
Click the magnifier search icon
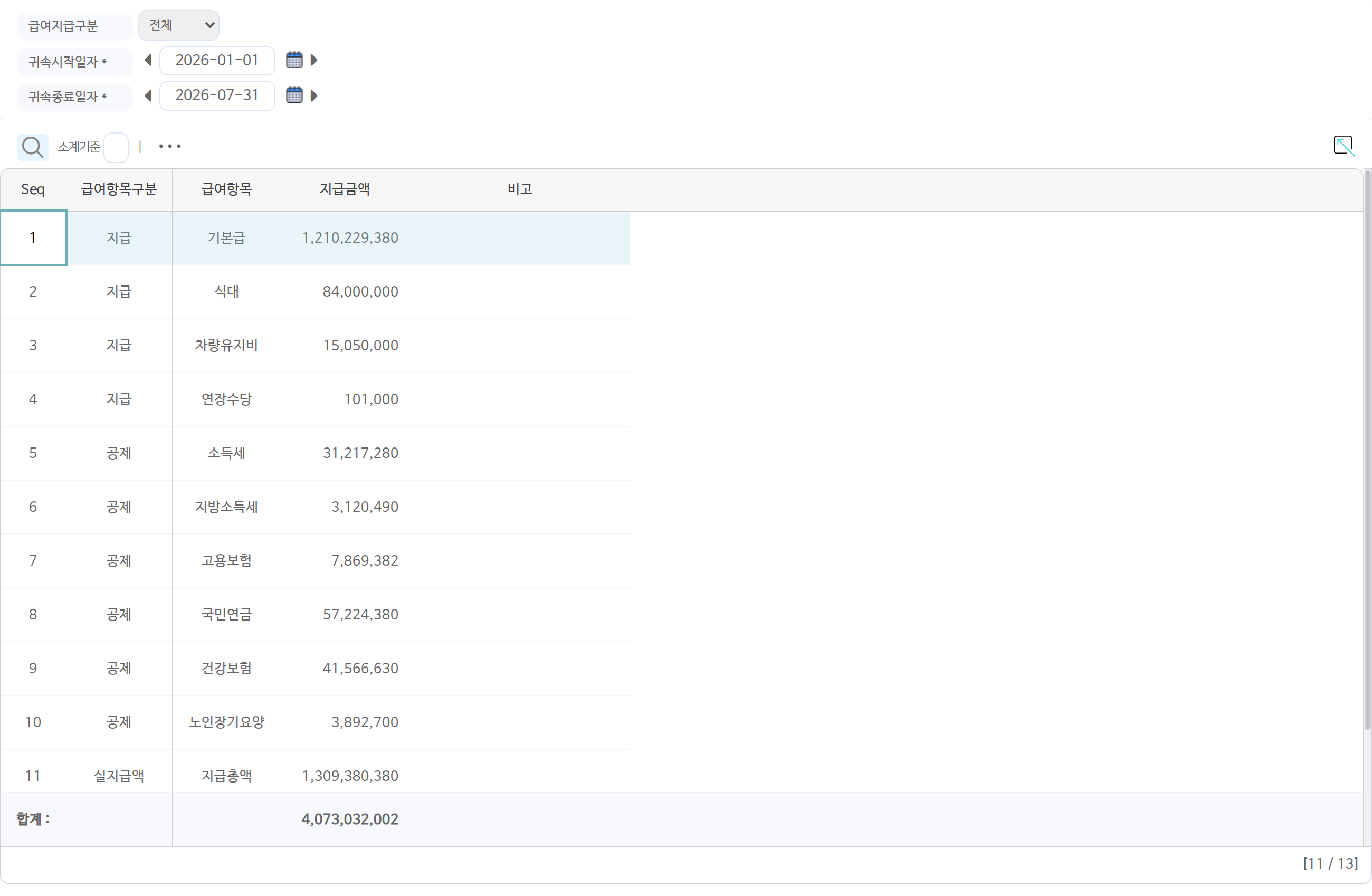tap(32, 147)
